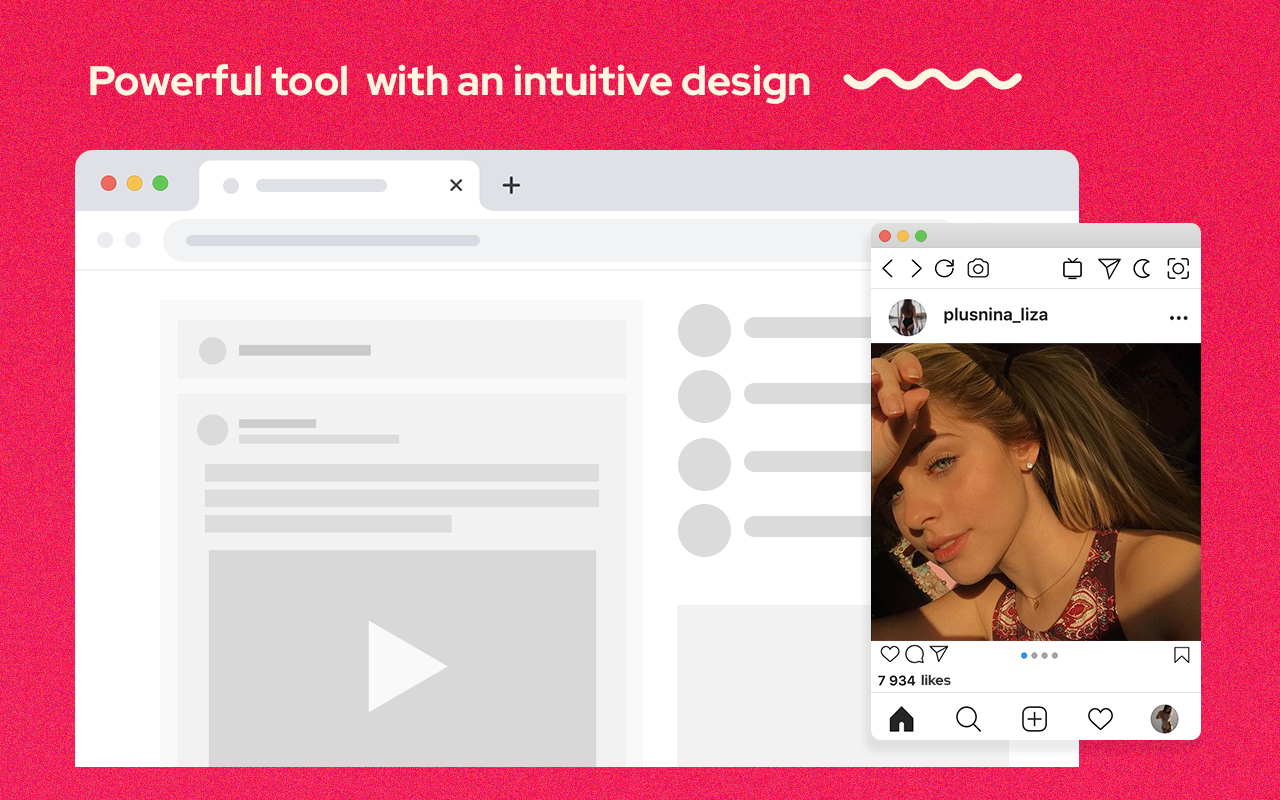Open the Search tab in bottom bar

click(968, 719)
